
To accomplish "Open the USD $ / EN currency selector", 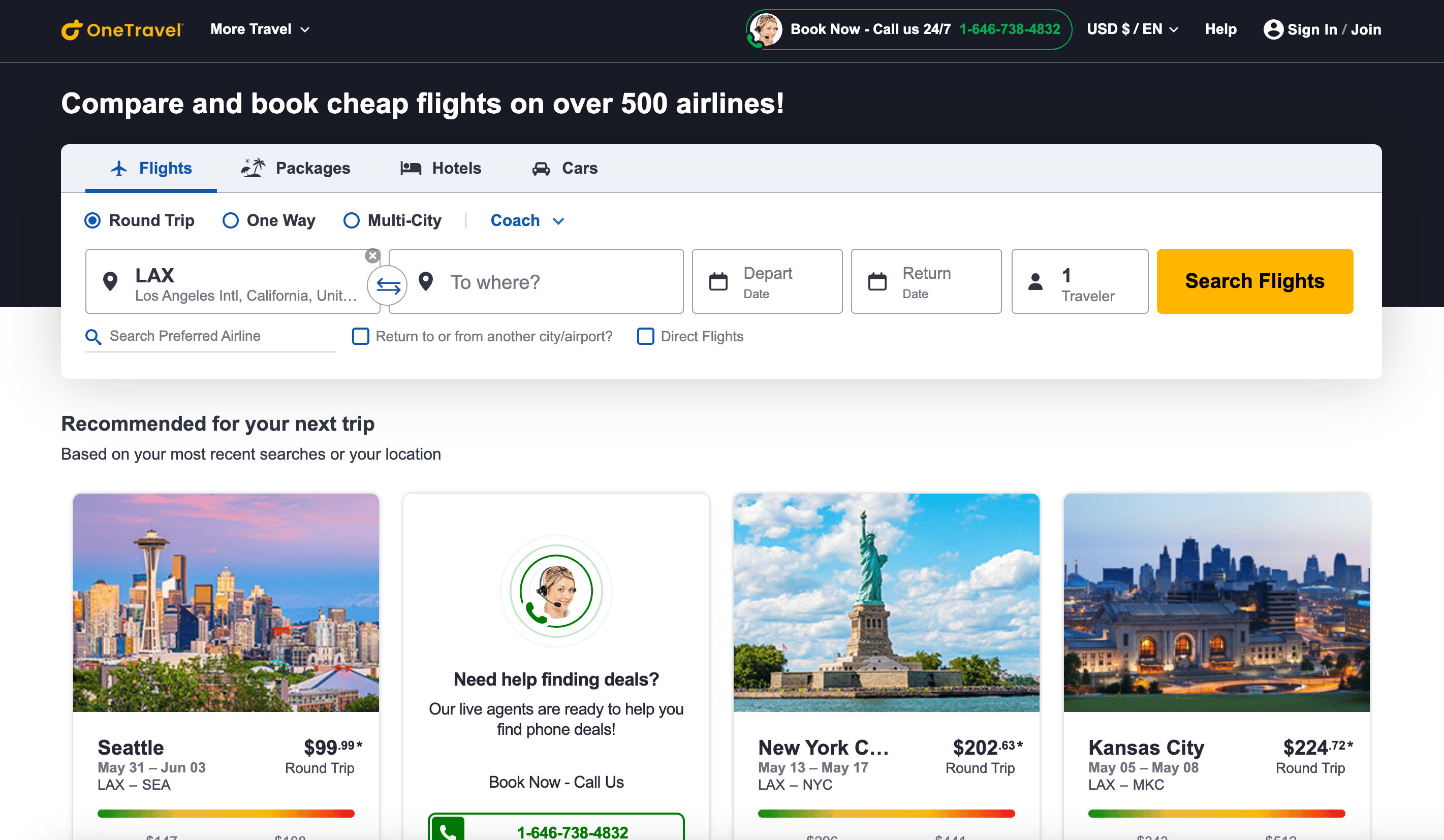I will [1132, 29].
